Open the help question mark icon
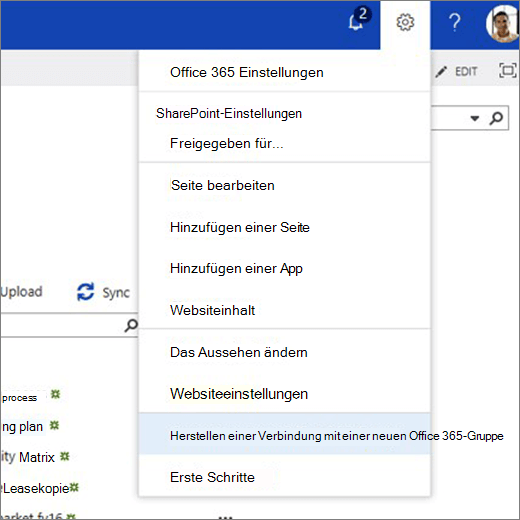The image size is (520, 520). point(454,23)
